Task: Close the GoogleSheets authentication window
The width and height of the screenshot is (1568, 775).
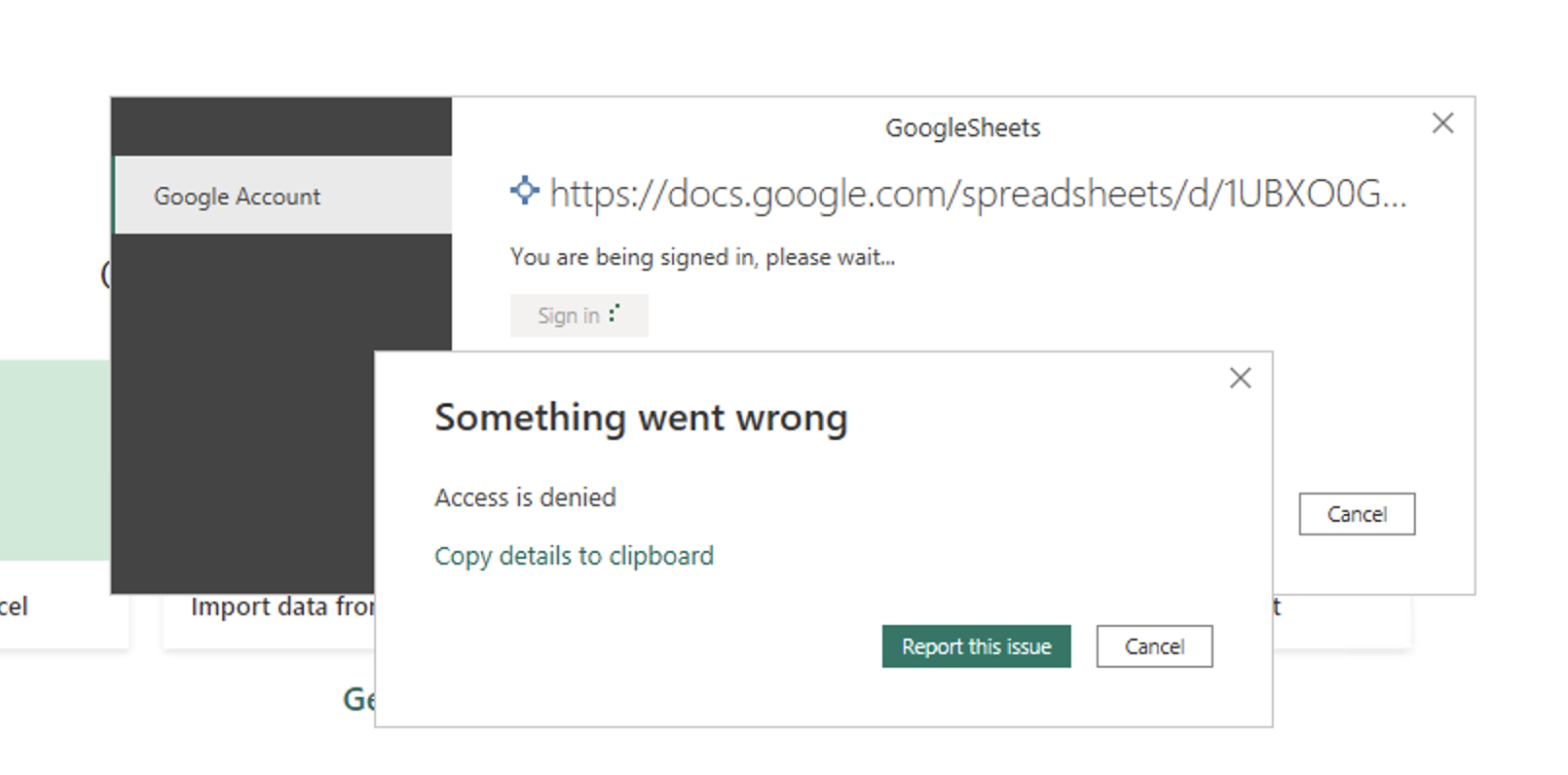Action: 1442,124
